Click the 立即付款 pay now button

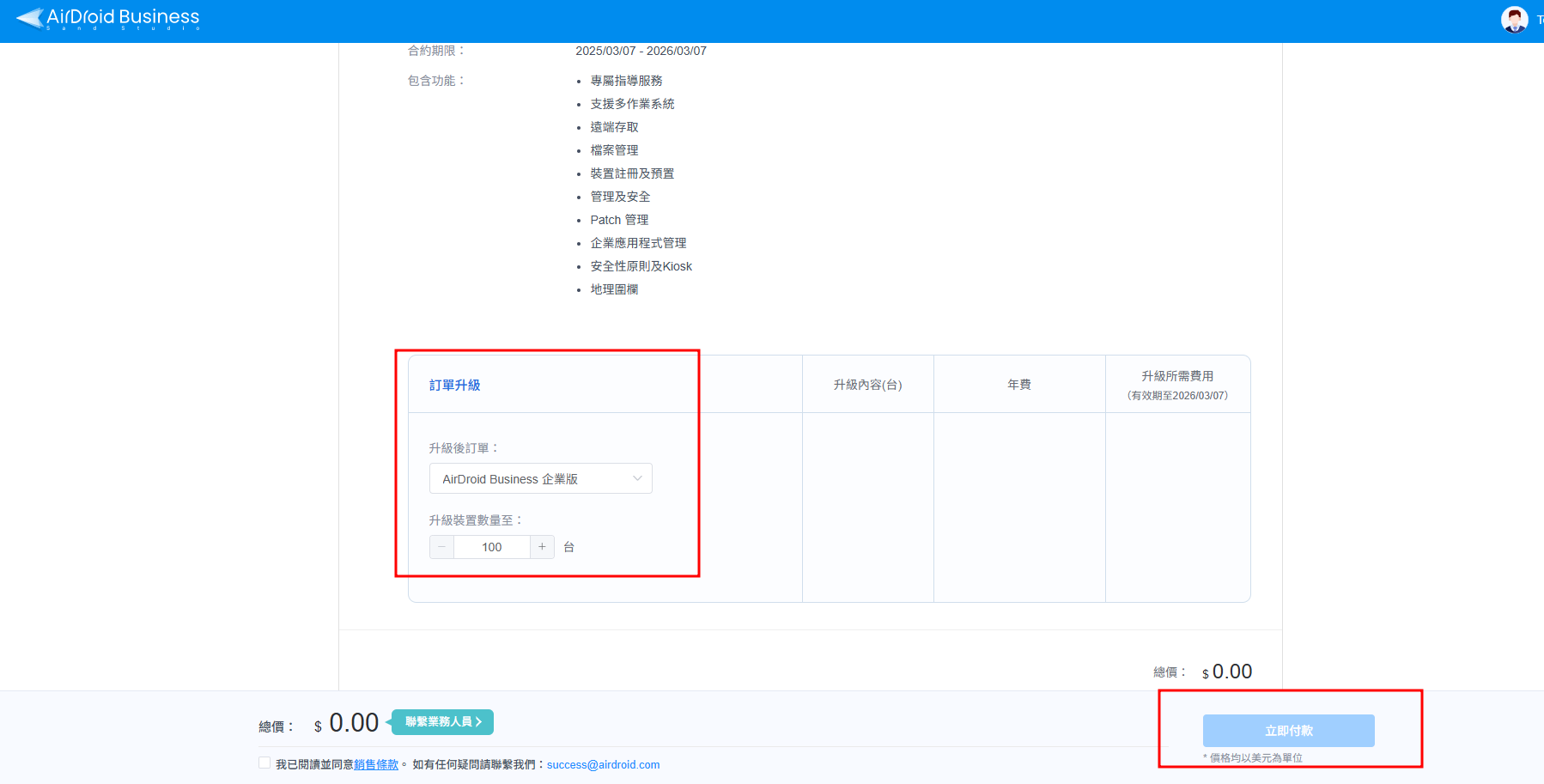click(x=1289, y=731)
